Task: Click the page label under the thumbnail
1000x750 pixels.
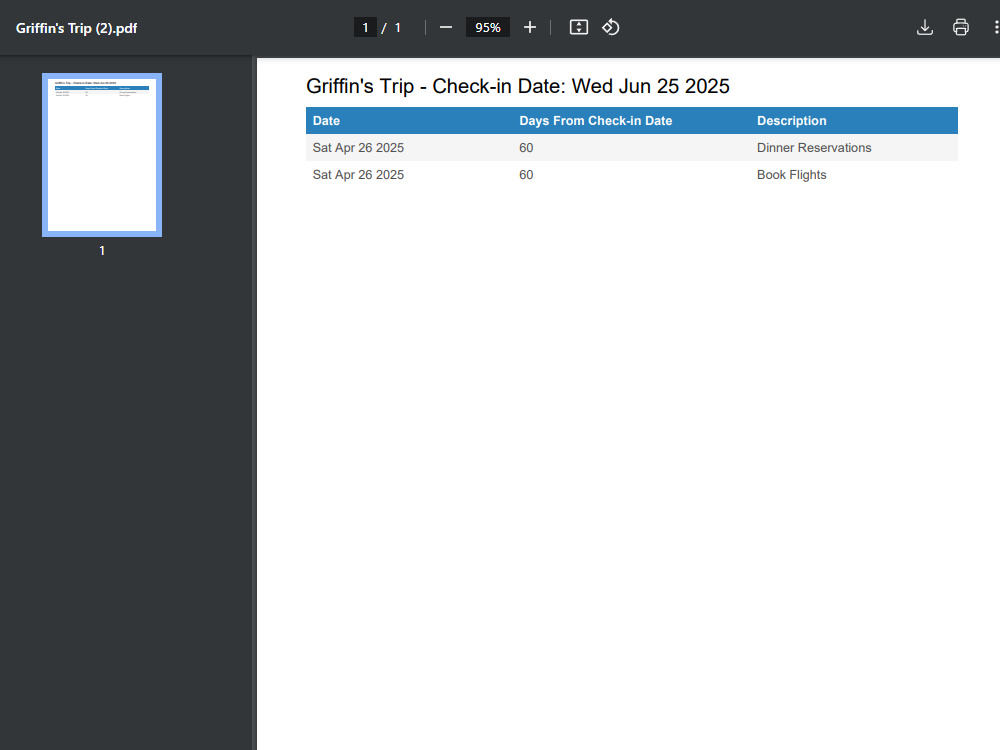Action: [x=102, y=251]
